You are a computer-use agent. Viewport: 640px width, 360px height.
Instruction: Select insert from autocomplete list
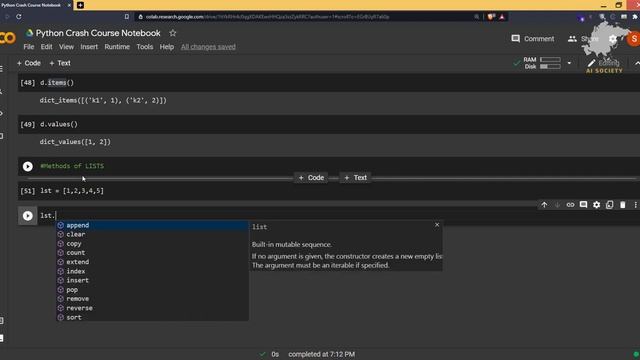tap(152, 280)
